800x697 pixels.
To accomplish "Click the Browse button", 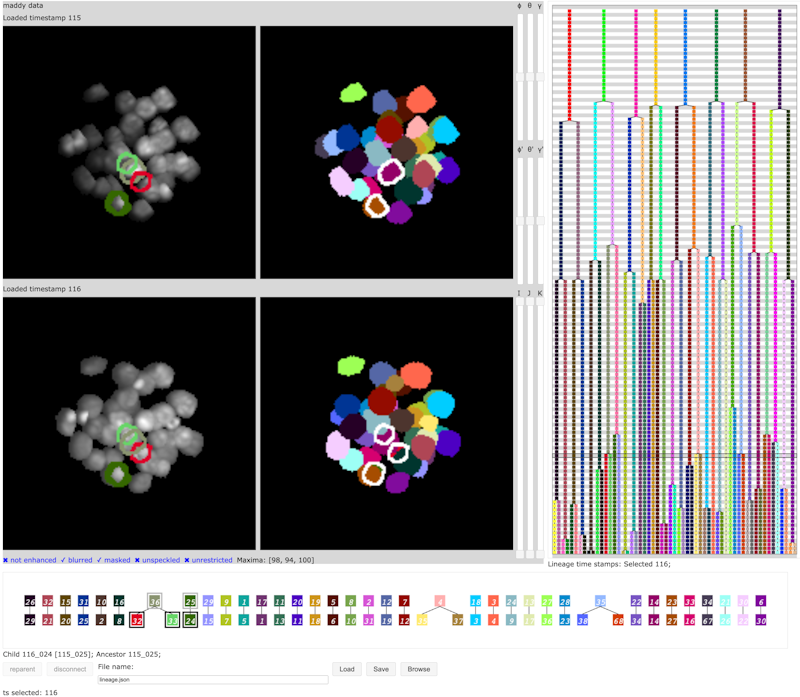I will pyautogui.click(x=419, y=669).
